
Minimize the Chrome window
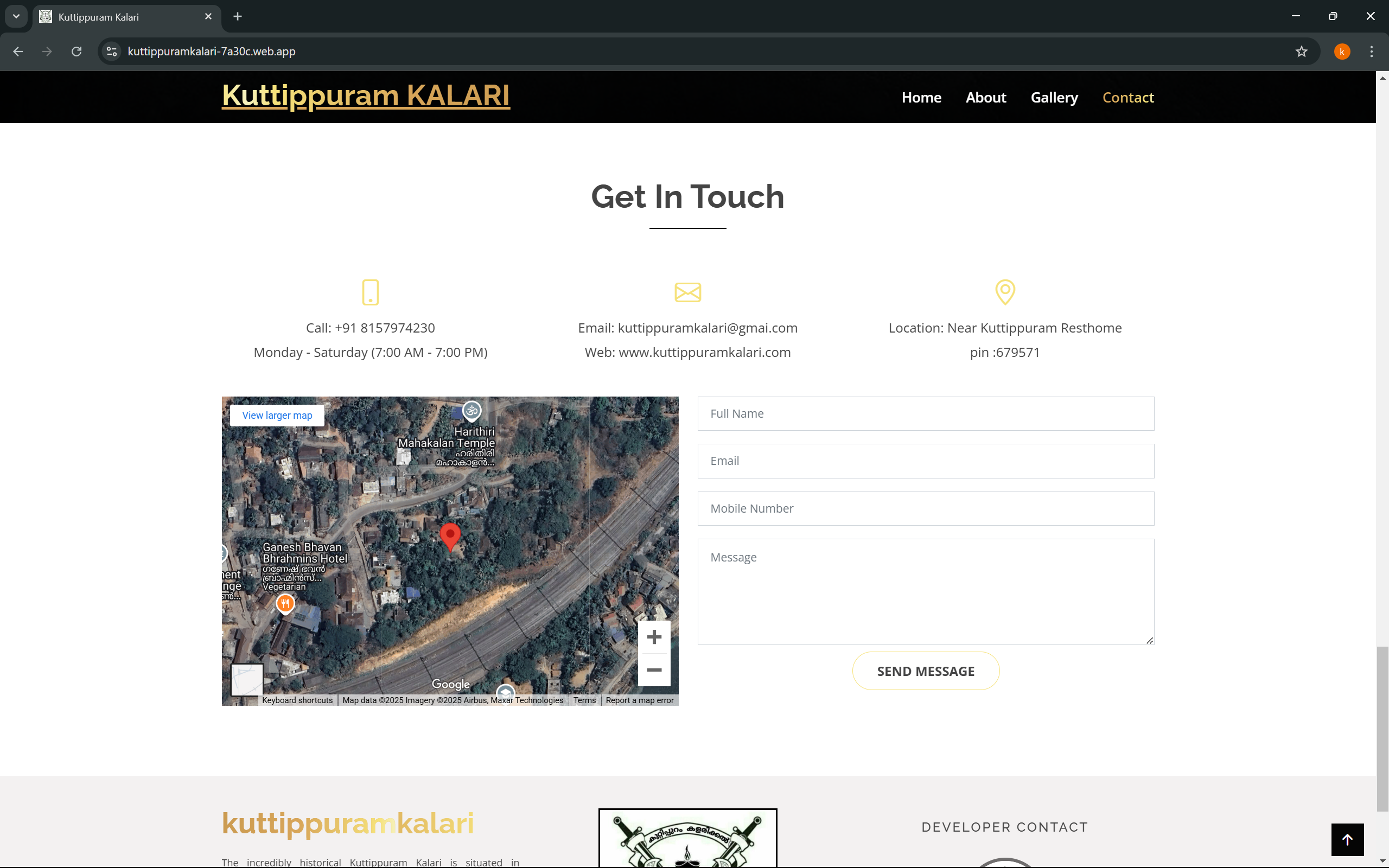coord(1296,16)
